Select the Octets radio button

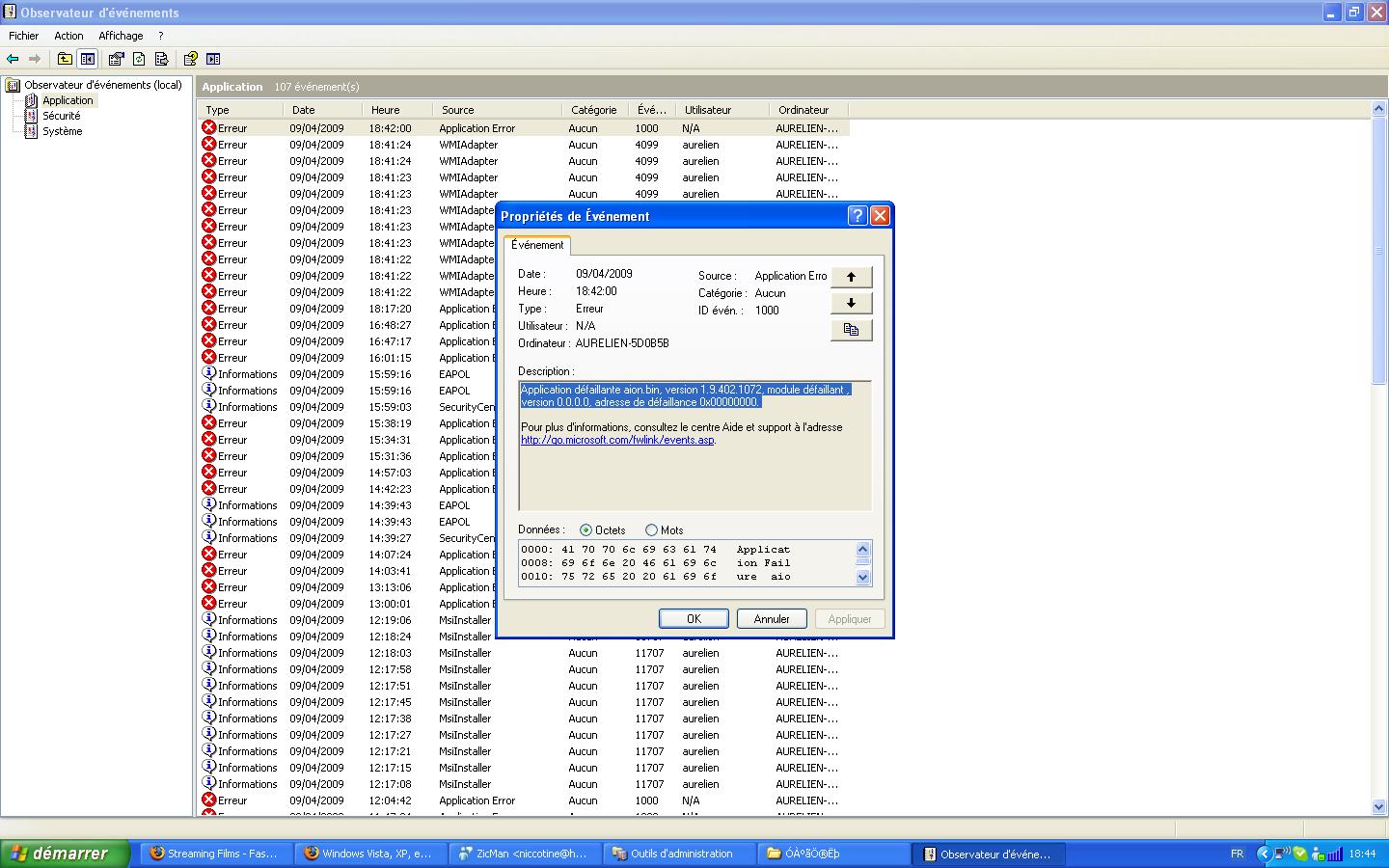[x=586, y=530]
